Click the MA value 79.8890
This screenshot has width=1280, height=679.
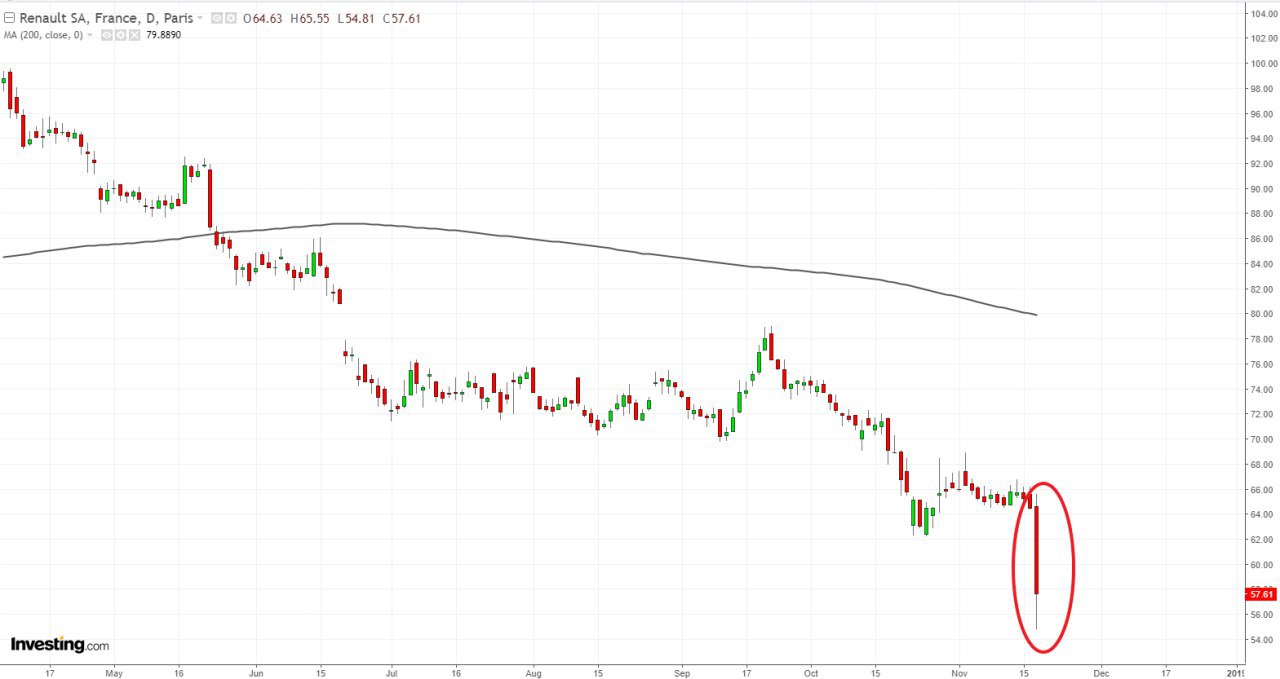pyautogui.click(x=163, y=35)
